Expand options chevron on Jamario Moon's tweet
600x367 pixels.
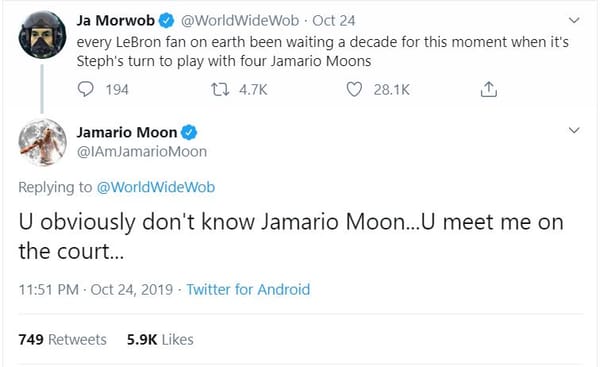[x=574, y=130]
